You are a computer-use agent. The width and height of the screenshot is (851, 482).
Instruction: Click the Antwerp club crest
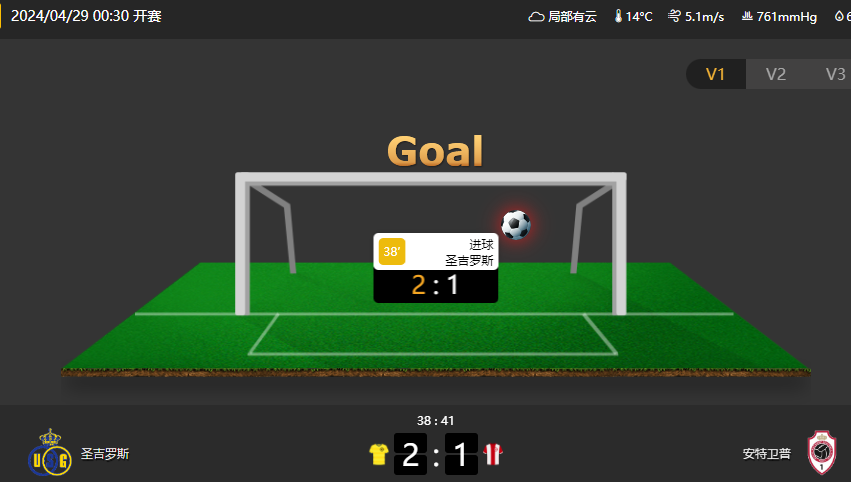pos(822,453)
